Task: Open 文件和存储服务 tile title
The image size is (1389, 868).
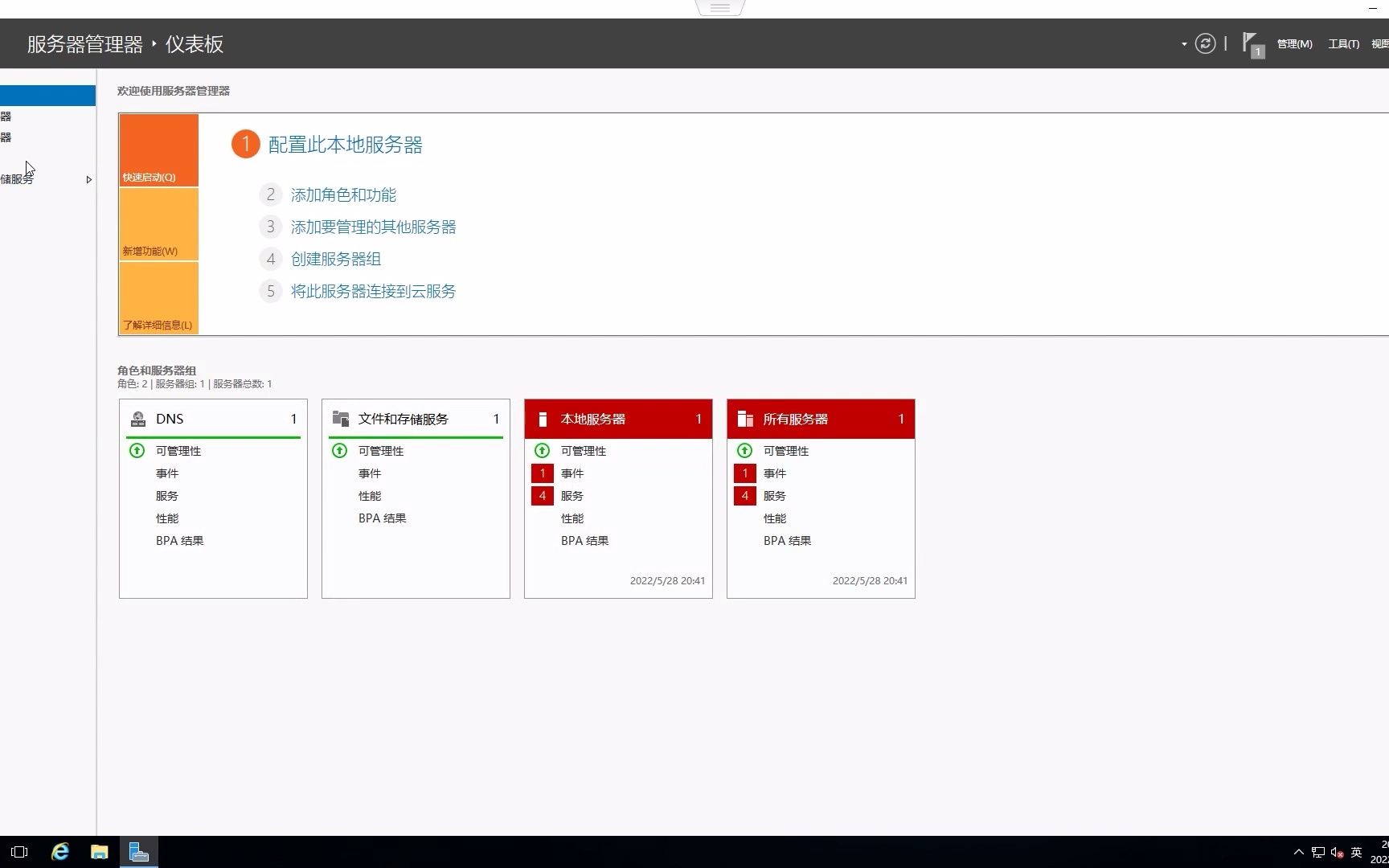Action: [404, 419]
